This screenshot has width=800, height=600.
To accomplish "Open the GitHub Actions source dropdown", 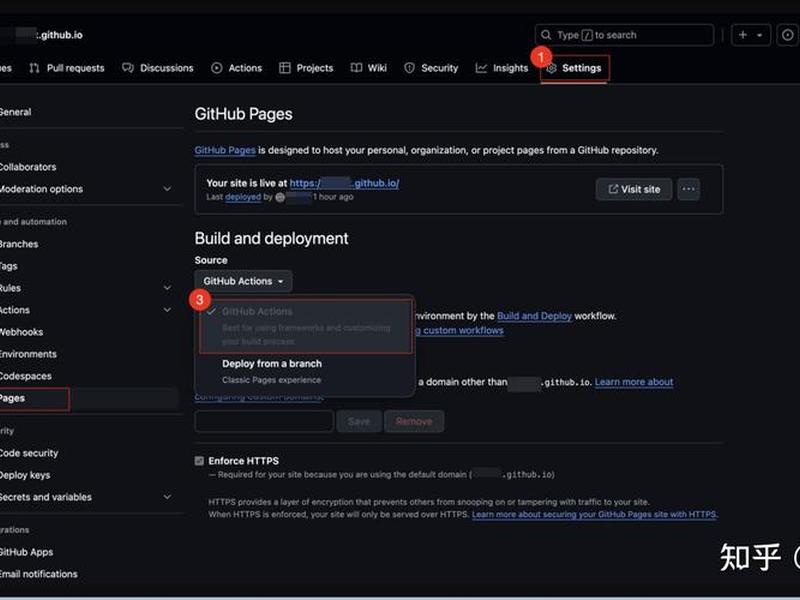I will click(x=243, y=281).
